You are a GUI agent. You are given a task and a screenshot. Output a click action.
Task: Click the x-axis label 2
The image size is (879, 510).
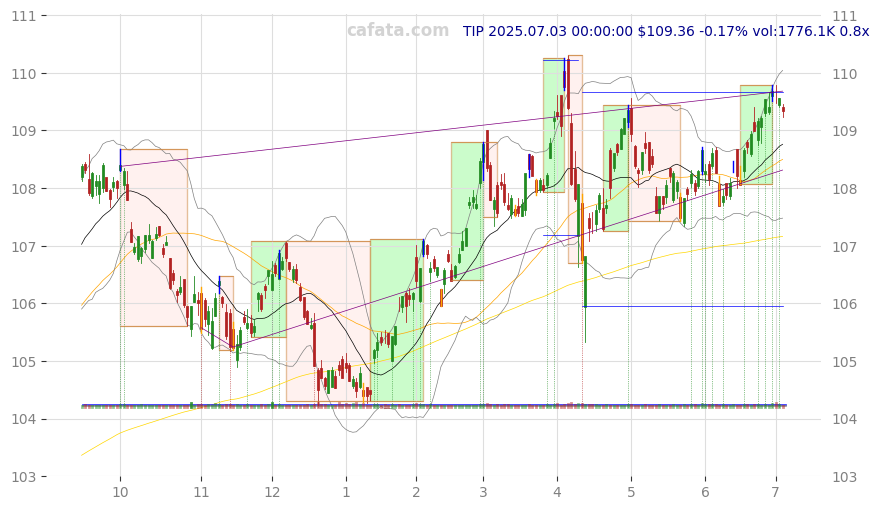point(416,493)
